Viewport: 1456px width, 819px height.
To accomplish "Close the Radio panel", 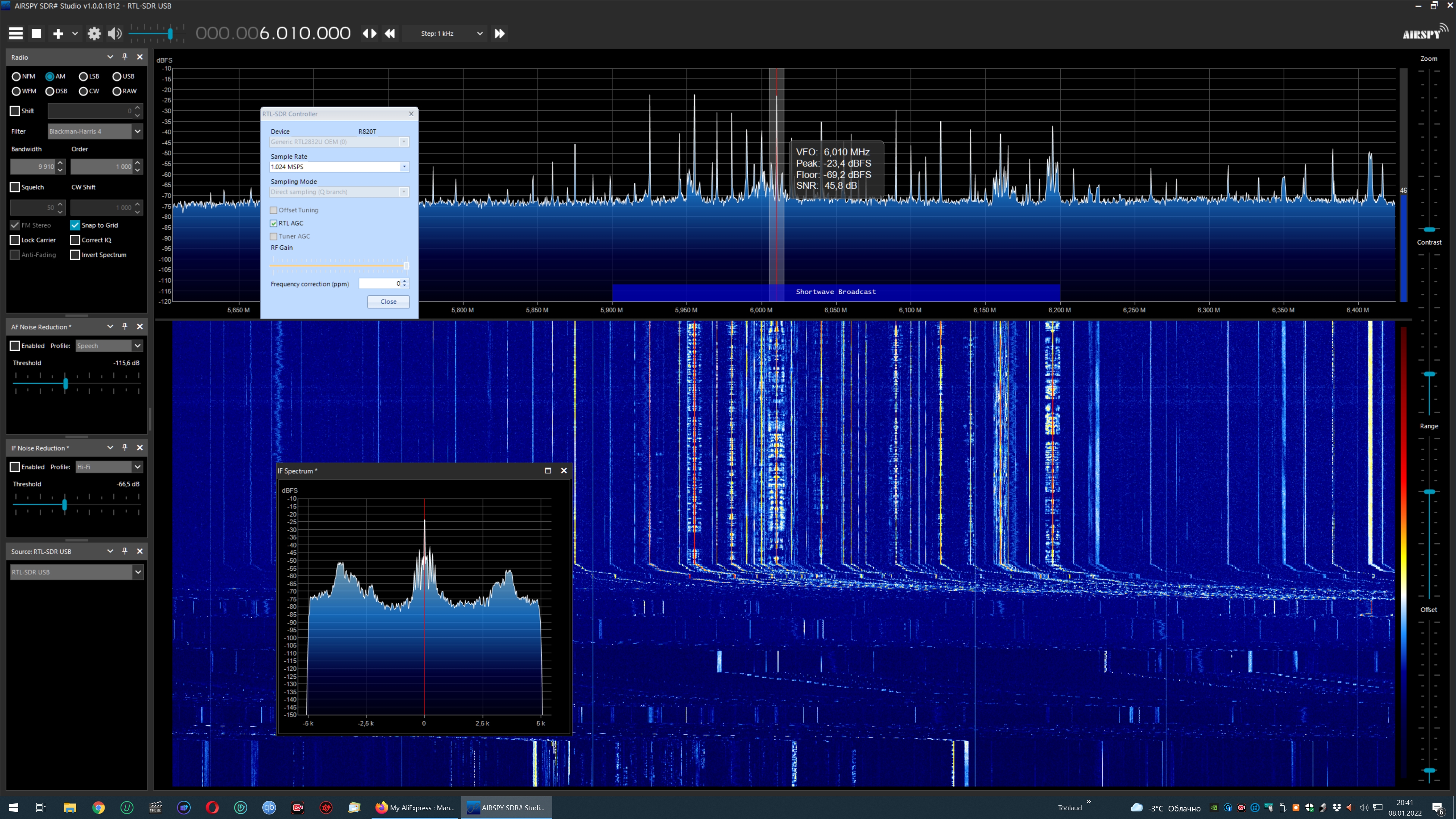I will pyautogui.click(x=140, y=56).
